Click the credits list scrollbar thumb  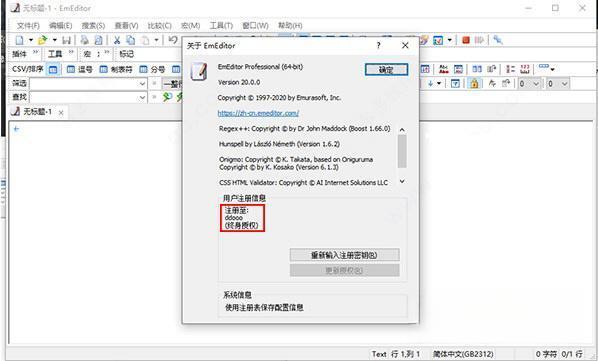coord(402,151)
